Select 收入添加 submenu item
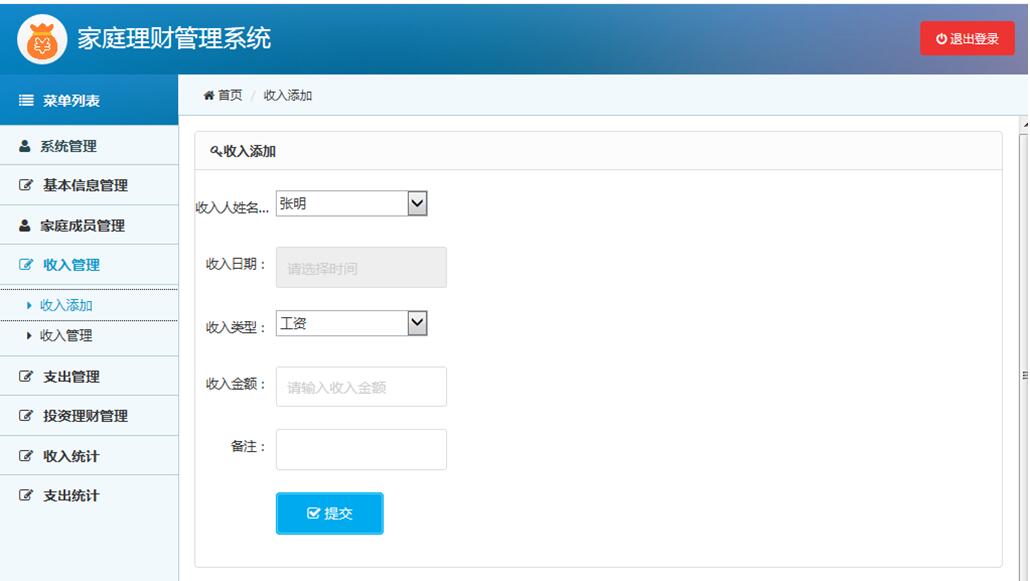Screen dimensions: 1030x581 [66, 306]
